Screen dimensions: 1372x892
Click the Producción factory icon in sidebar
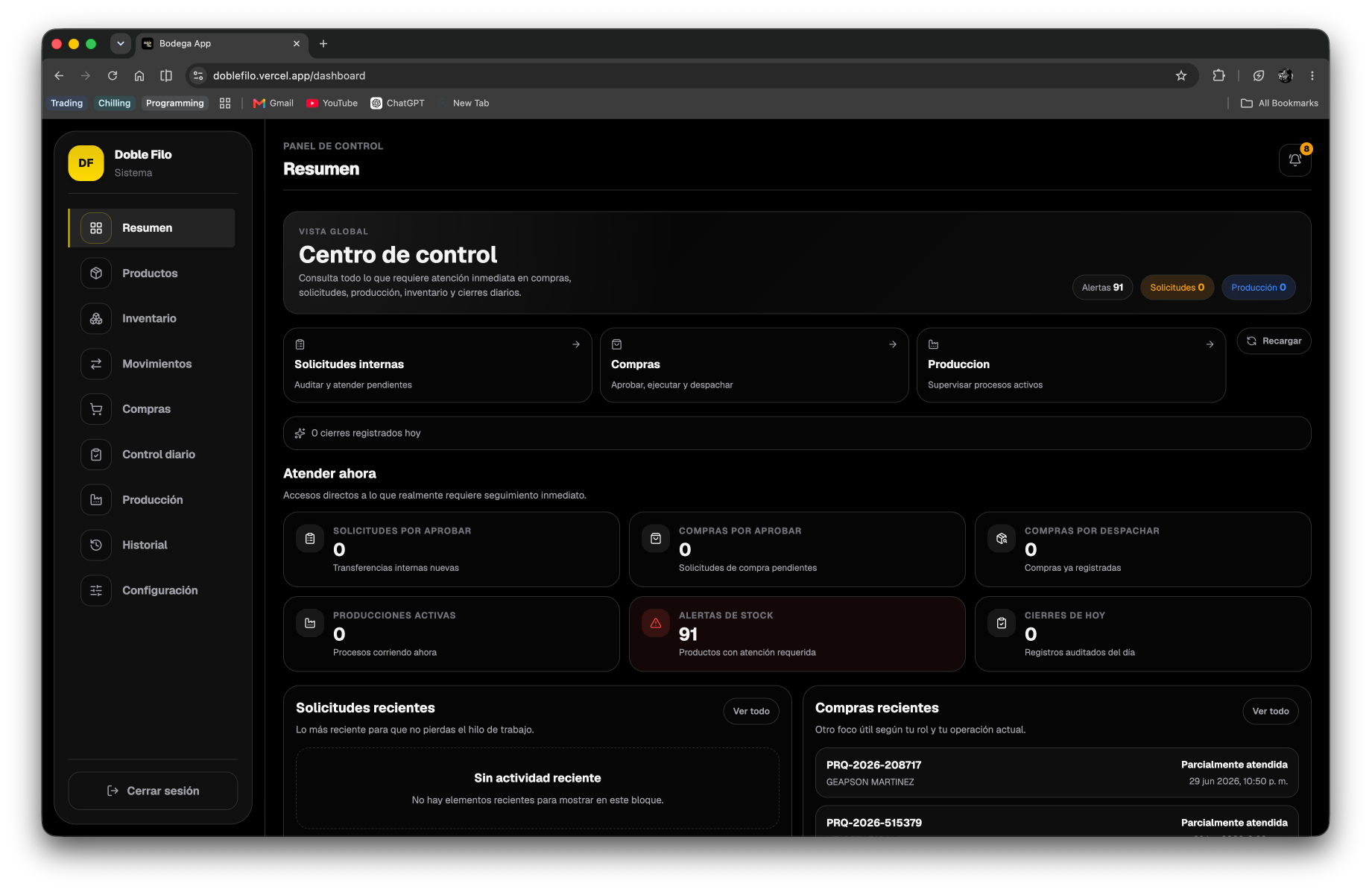click(x=96, y=500)
